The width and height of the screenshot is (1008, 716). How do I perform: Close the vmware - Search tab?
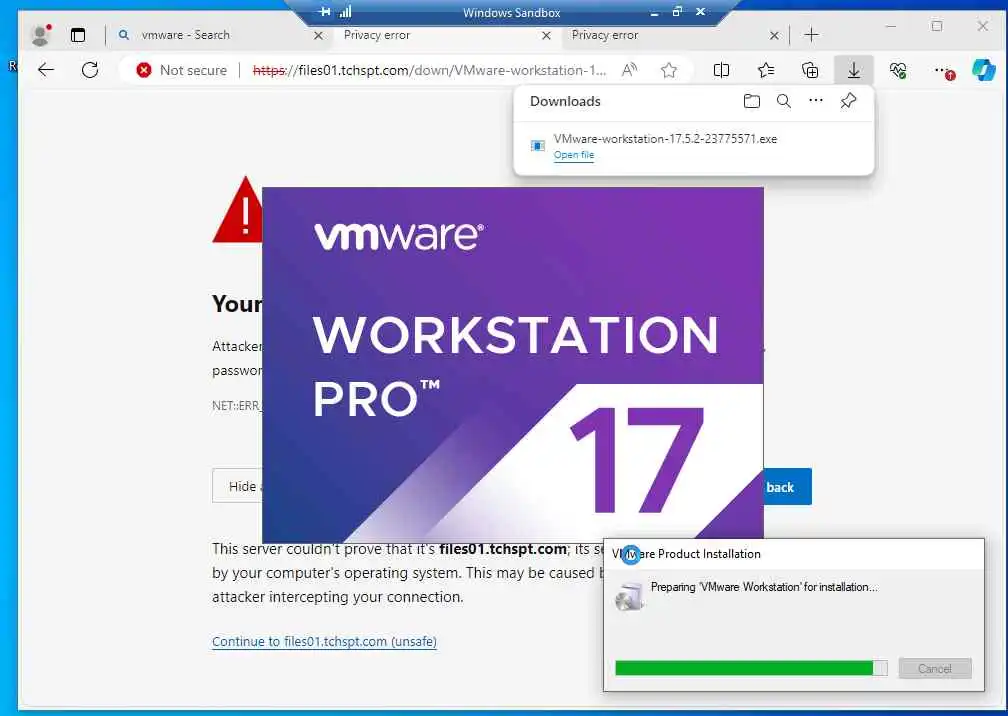(x=318, y=35)
